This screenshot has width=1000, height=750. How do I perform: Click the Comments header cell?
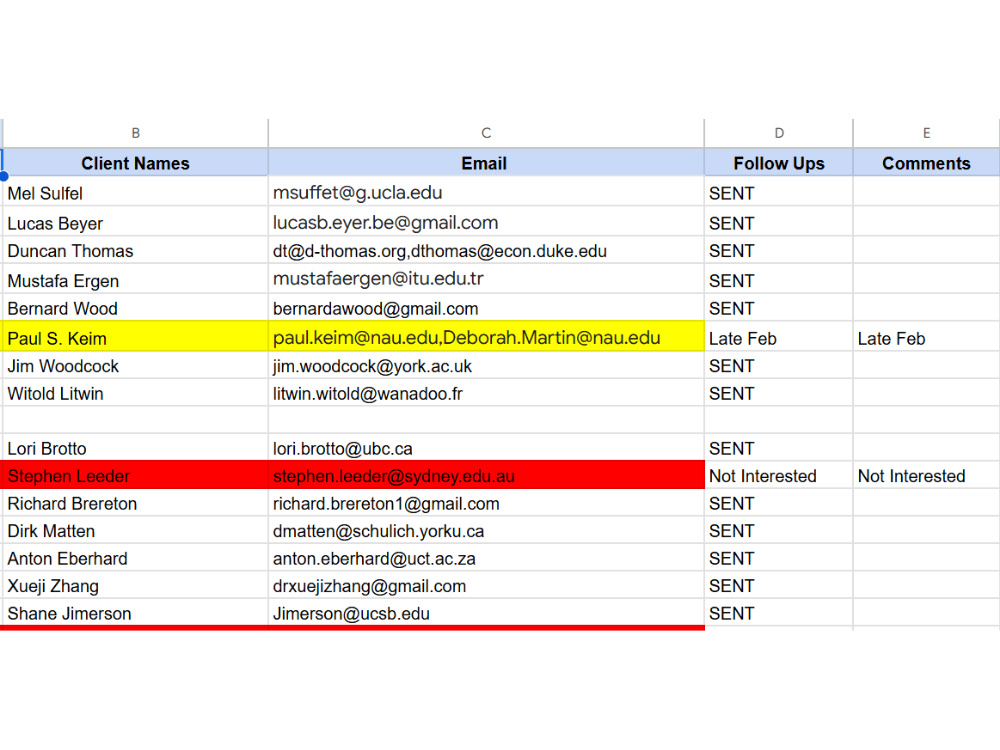[x=926, y=163]
